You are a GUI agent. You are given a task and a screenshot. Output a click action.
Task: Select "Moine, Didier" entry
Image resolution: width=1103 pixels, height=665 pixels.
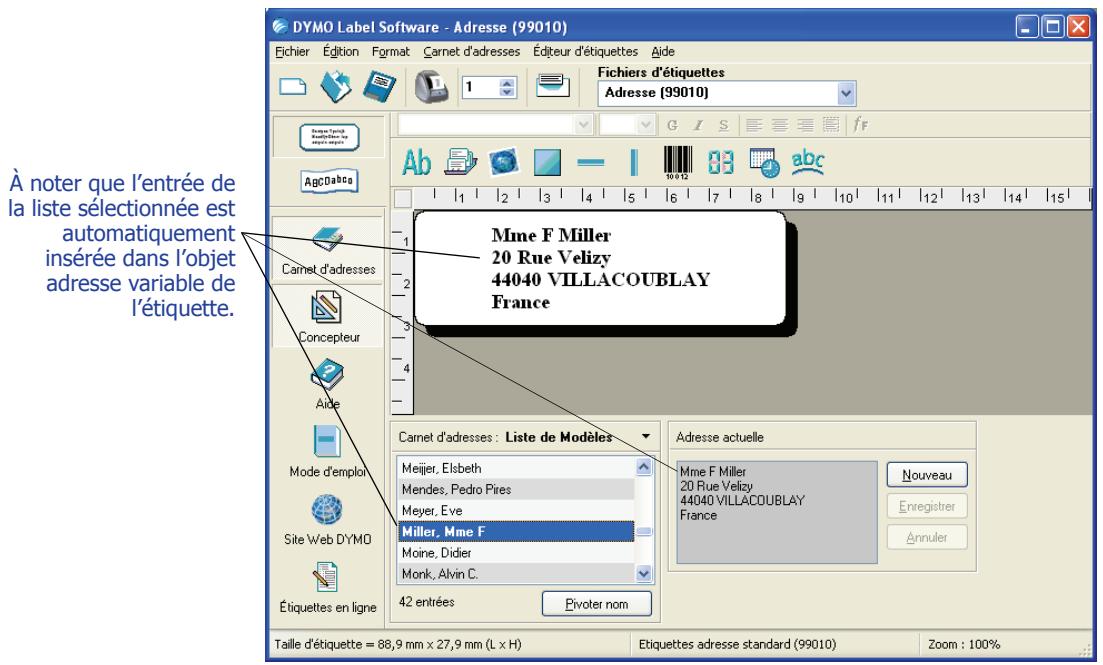(x=516, y=552)
